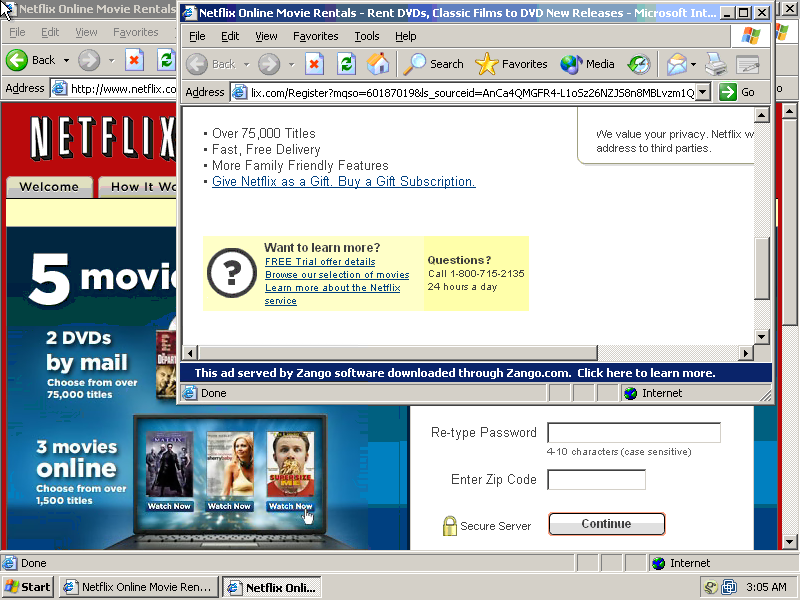Open the Tools menu in the front window
Image resolution: width=800 pixels, height=600 pixels.
[x=367, y=36]
